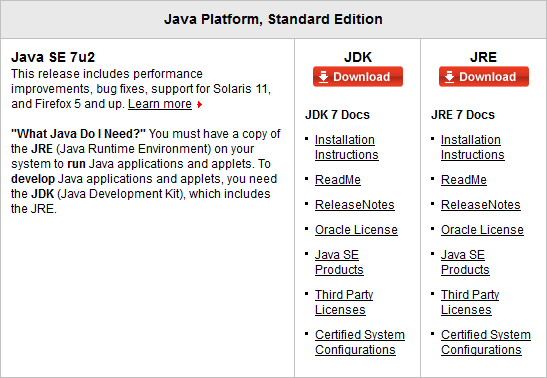Screen dimensions: 547x378
Task: Open the Learn more link
Action: 160,104
